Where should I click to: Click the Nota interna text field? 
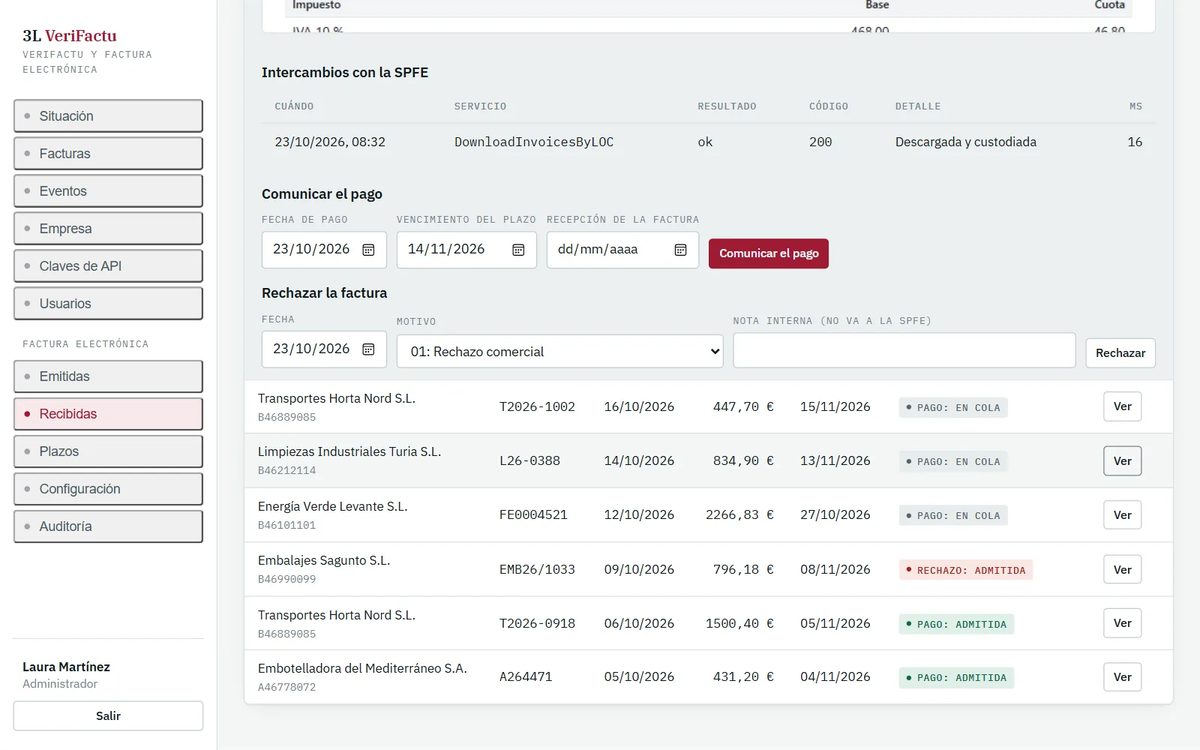click(904, 350)
